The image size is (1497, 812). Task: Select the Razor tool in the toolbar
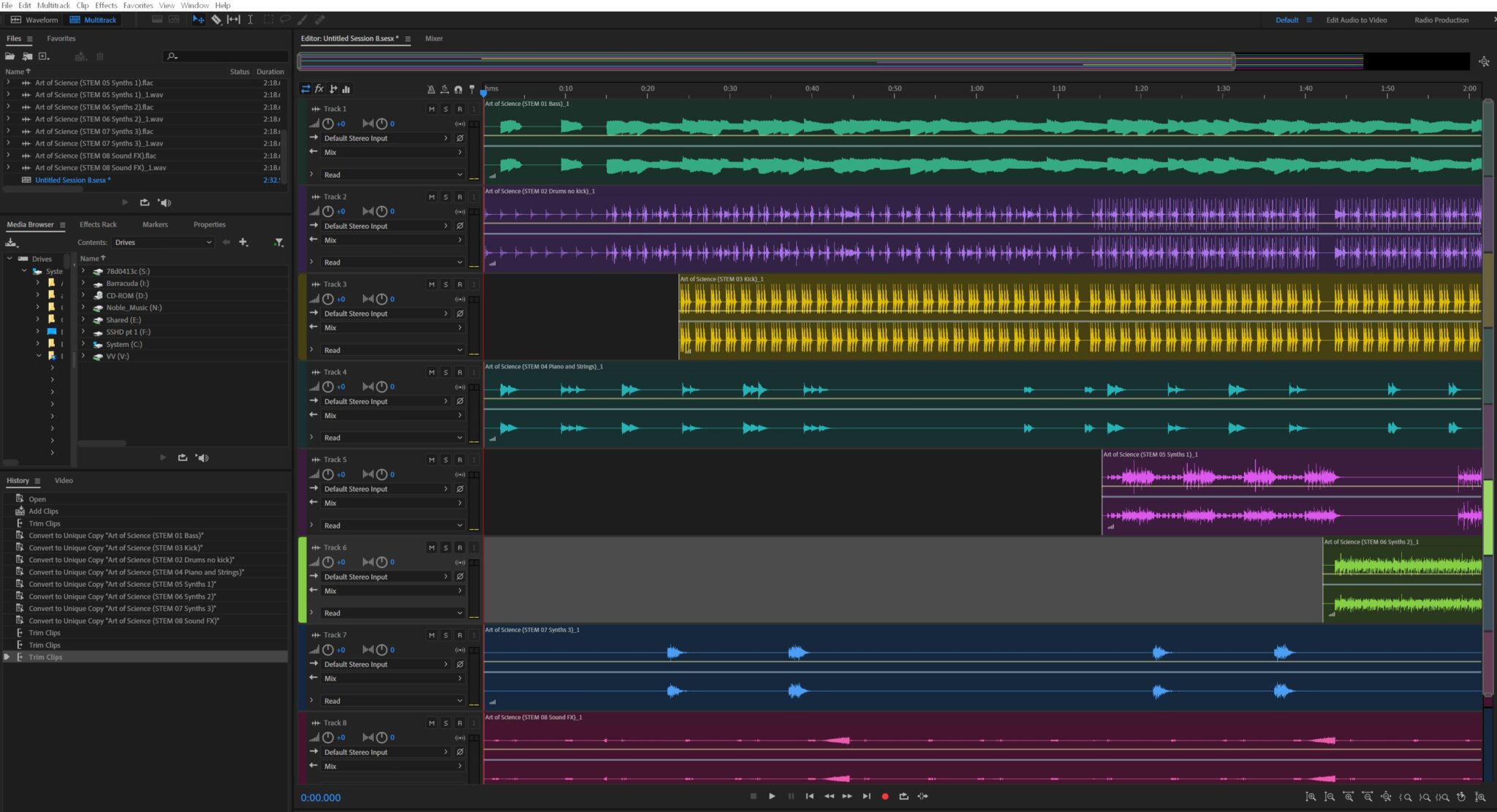point(216,20)
